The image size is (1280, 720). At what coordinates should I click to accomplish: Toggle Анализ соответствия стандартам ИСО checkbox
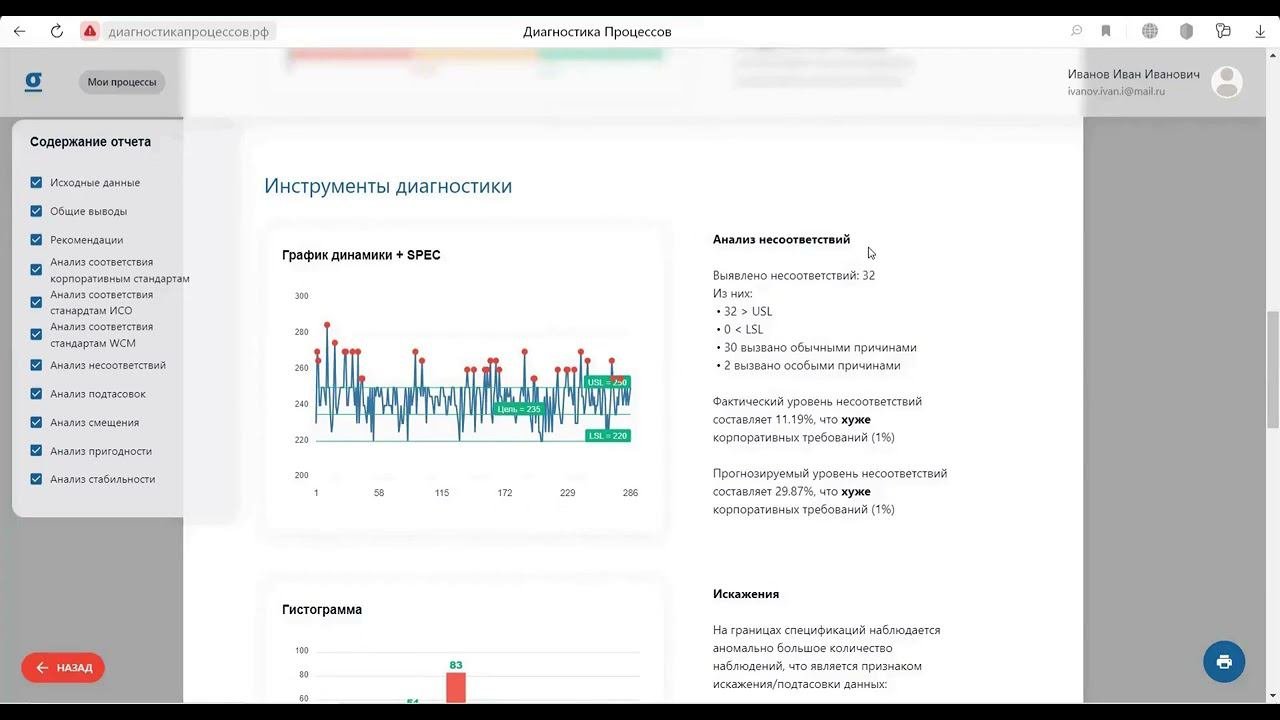[36, 302]
